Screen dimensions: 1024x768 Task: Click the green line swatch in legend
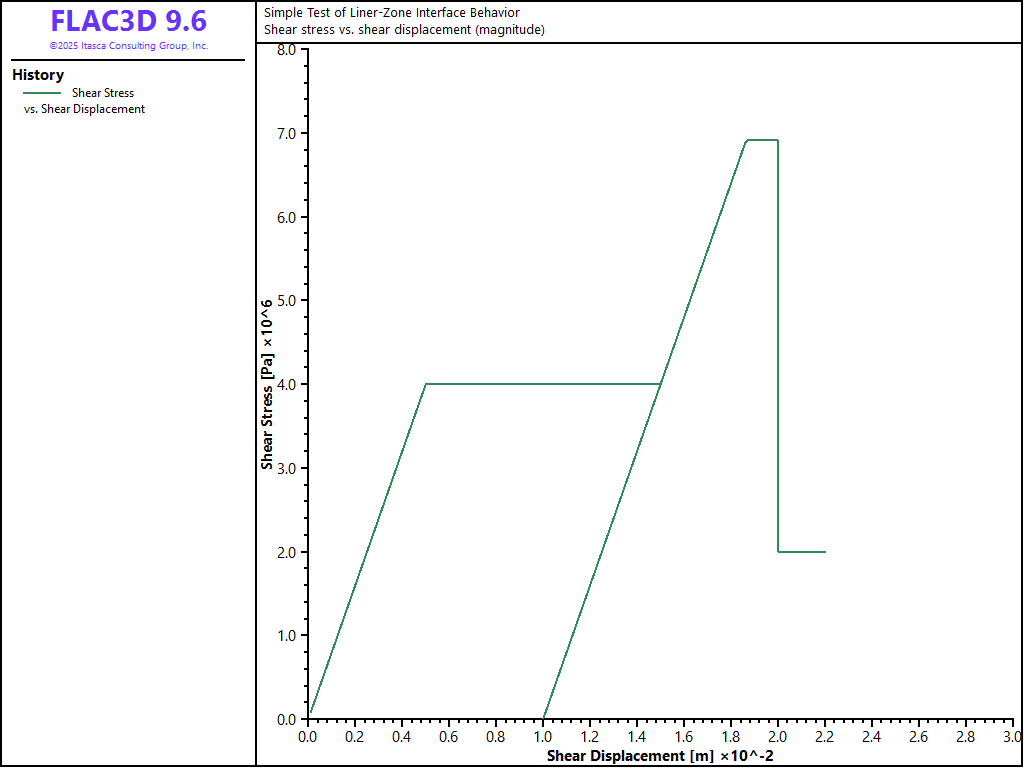(42, 93)
